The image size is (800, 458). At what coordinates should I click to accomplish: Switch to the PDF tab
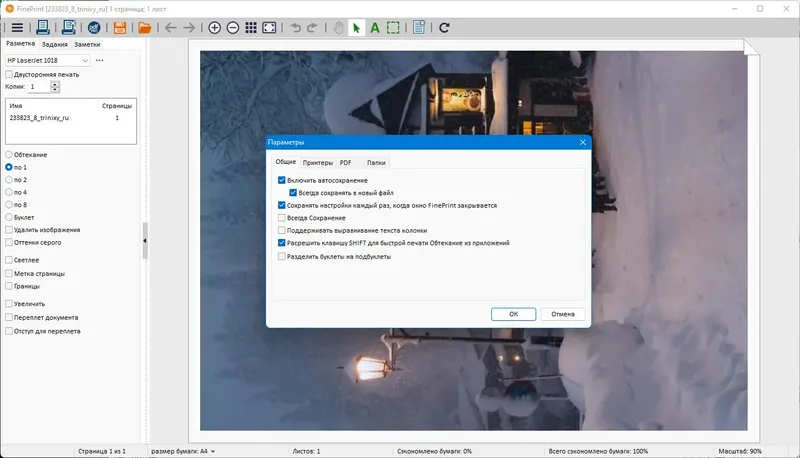pos(345,163)
